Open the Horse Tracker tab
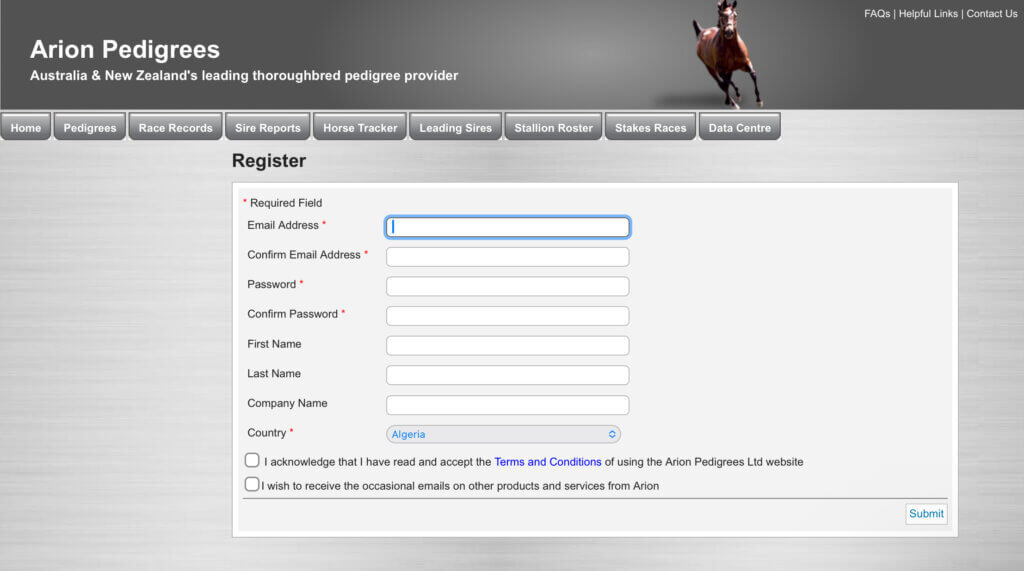The image size is (1024, 571). [360, 127]
